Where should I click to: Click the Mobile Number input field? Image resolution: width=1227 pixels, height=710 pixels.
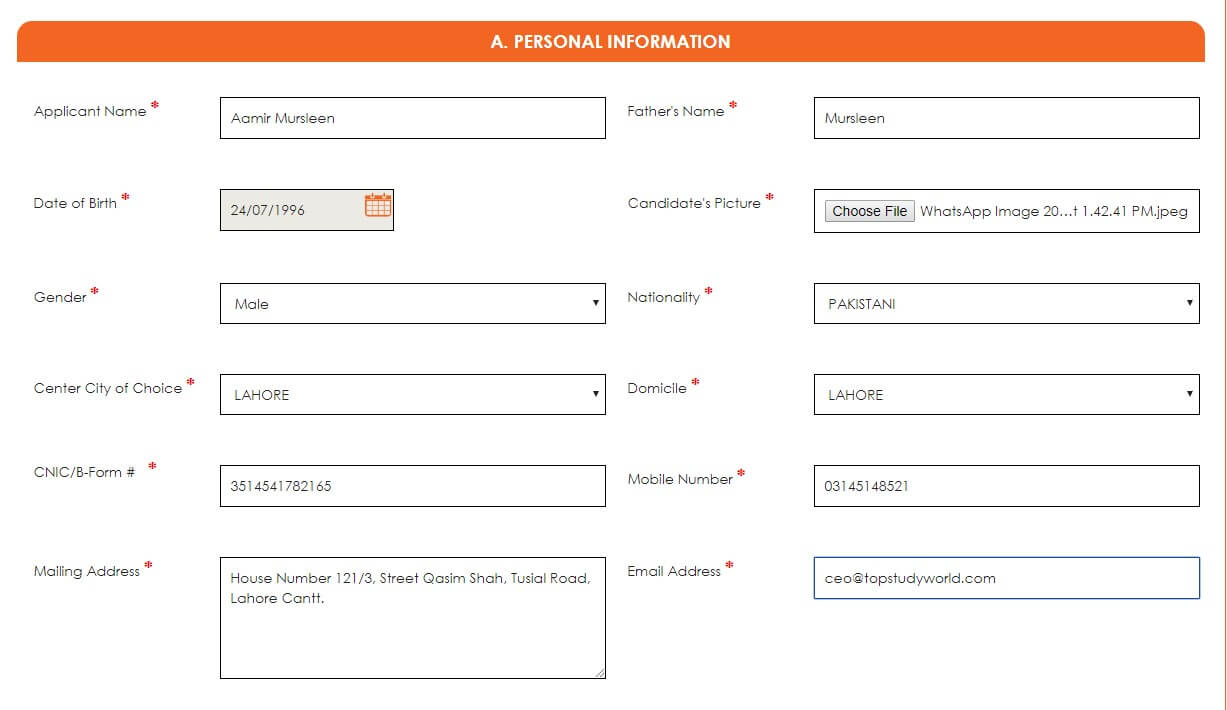click(1006, 486)
